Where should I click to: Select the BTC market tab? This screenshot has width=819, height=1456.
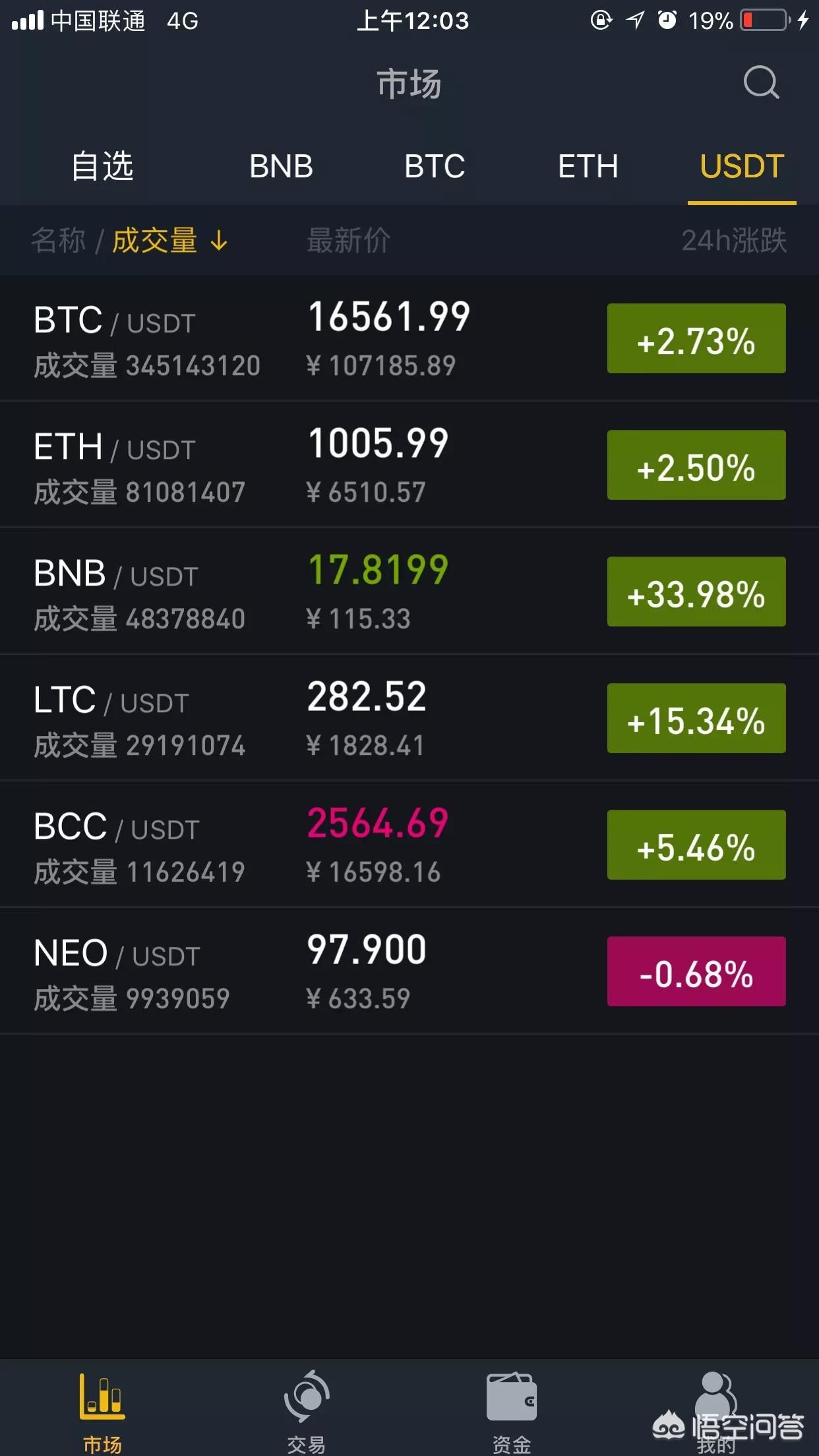click(x=435, y=166)
